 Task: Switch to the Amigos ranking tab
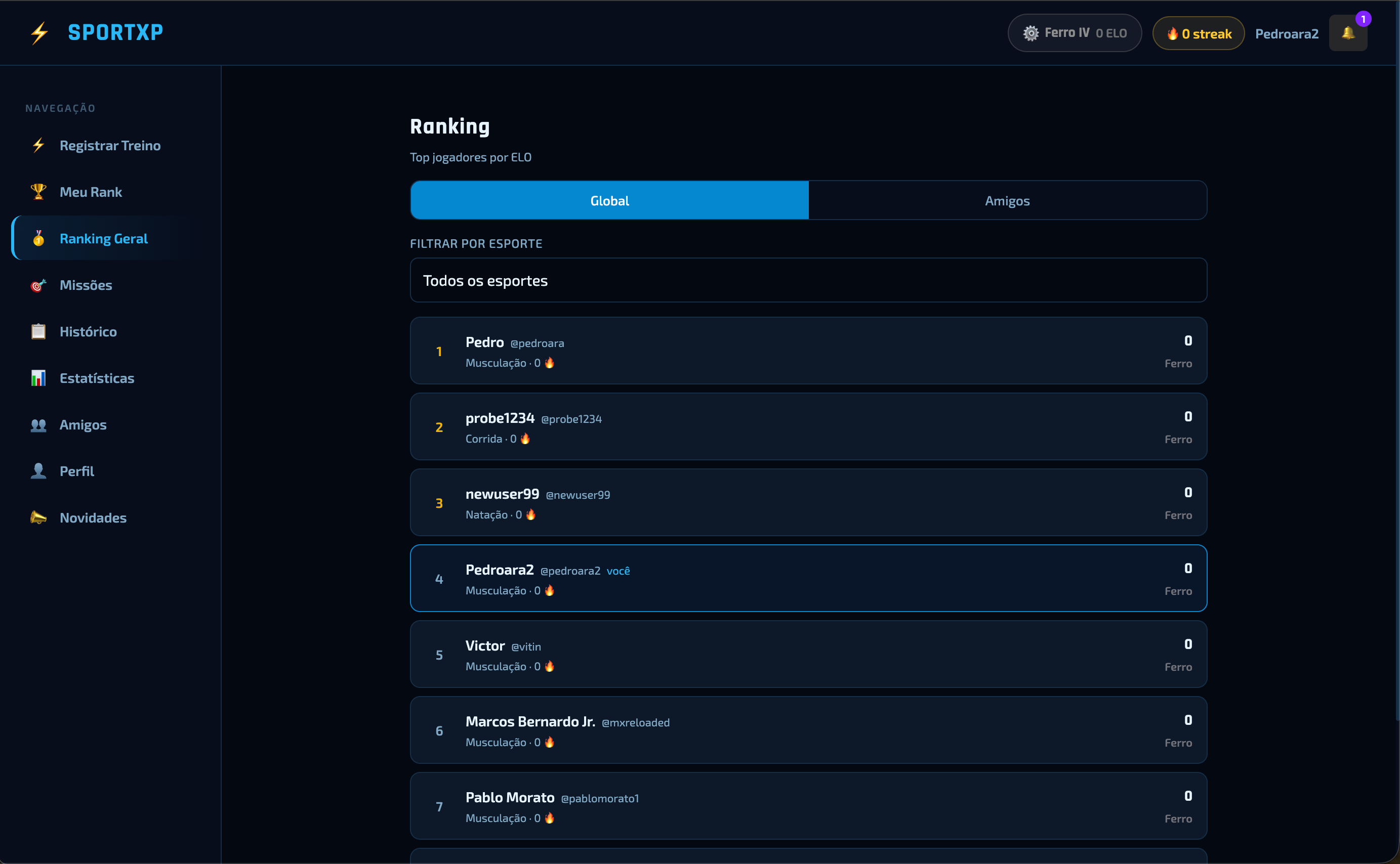point(1007,200)
